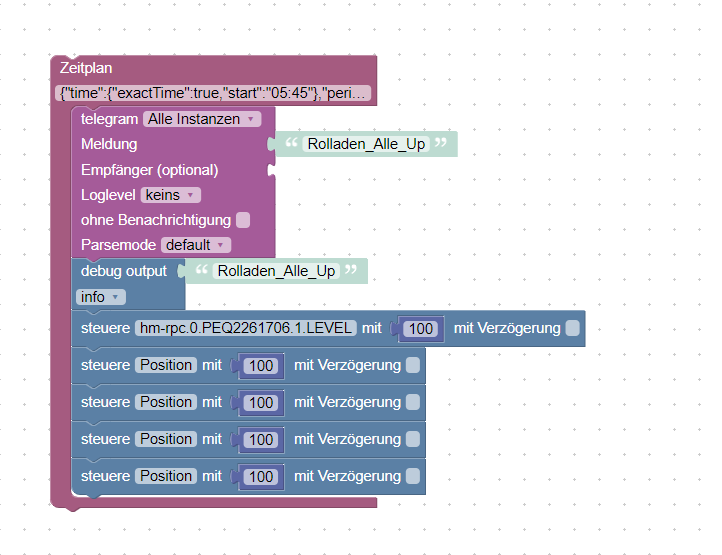Select object ID hm-rpc.0.PEQ2261706.1.LEVEL

click(246, 328)
